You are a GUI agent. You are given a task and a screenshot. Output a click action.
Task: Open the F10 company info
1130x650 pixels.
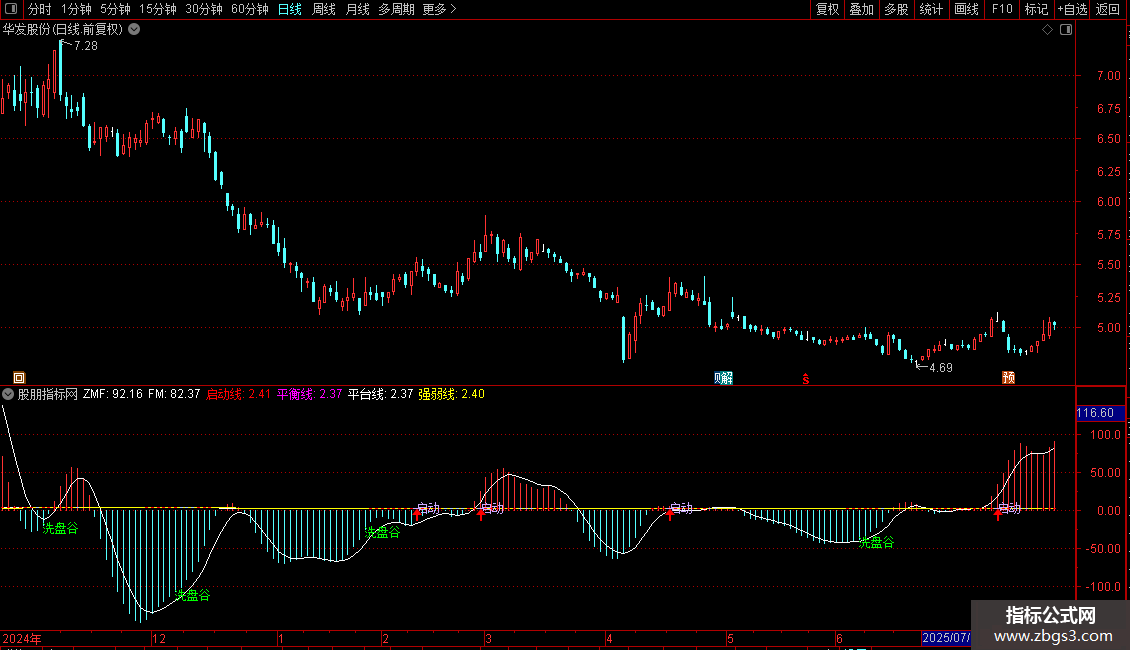[1001, 9]
